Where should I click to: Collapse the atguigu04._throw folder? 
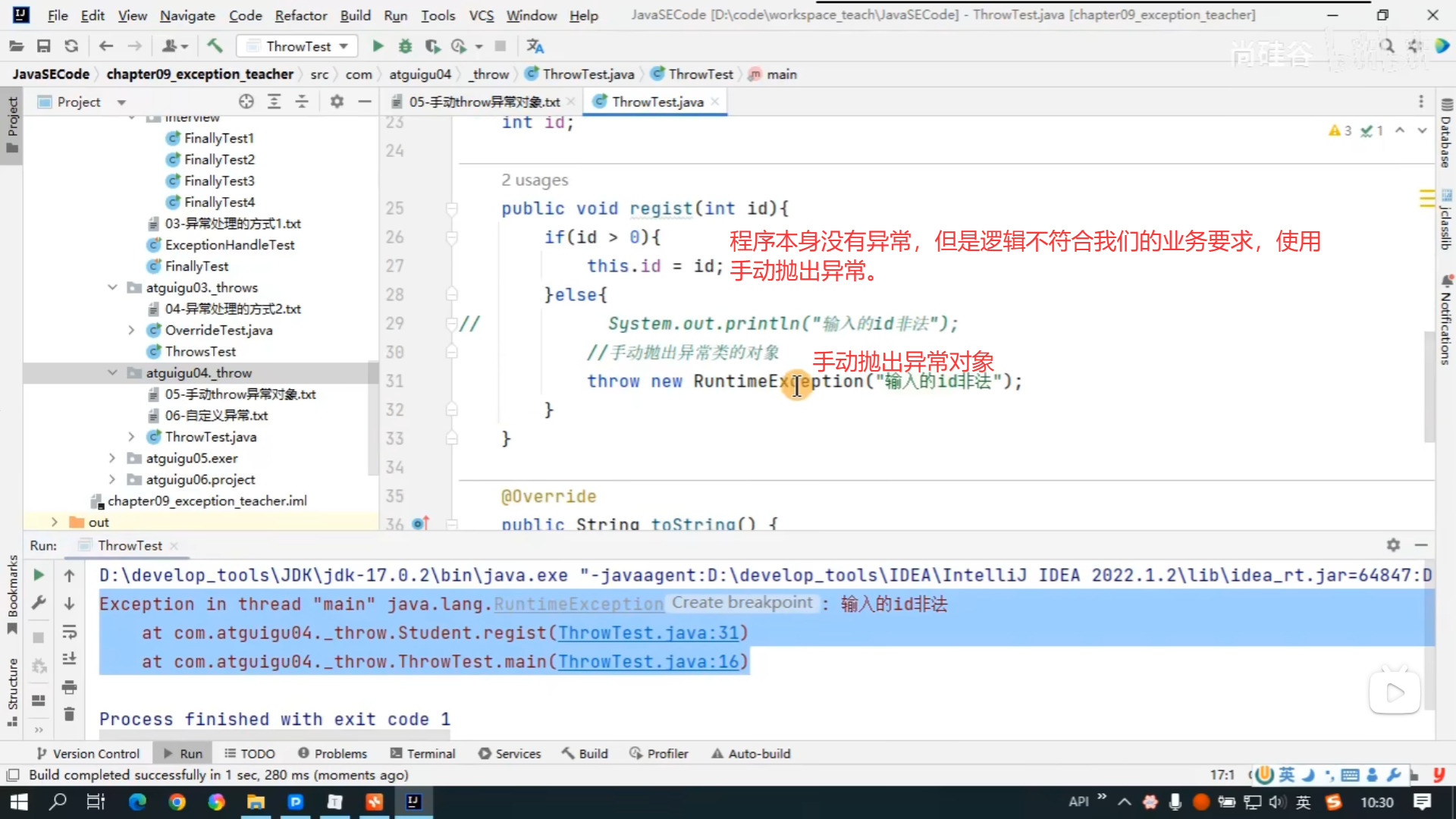coord(112,373)
